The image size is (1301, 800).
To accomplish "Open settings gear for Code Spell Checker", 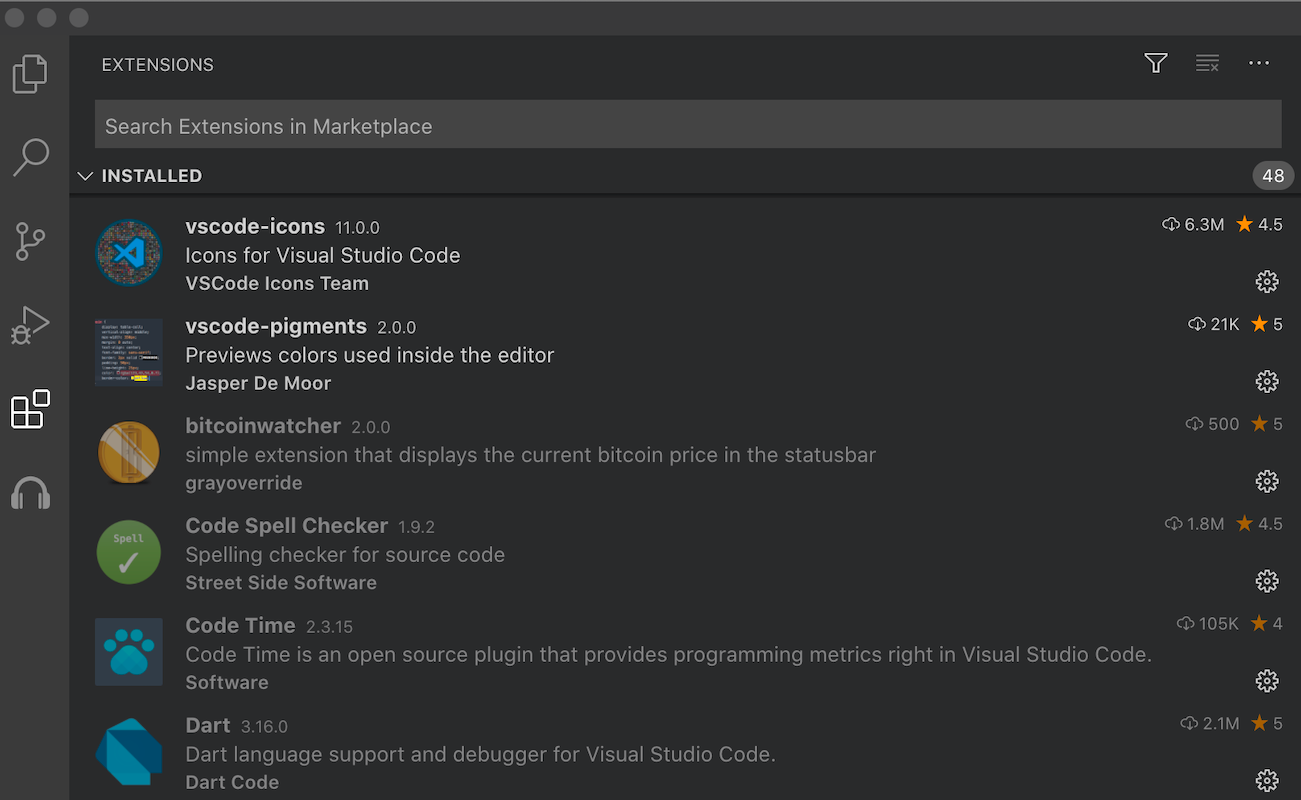I will coord(1267,581).
